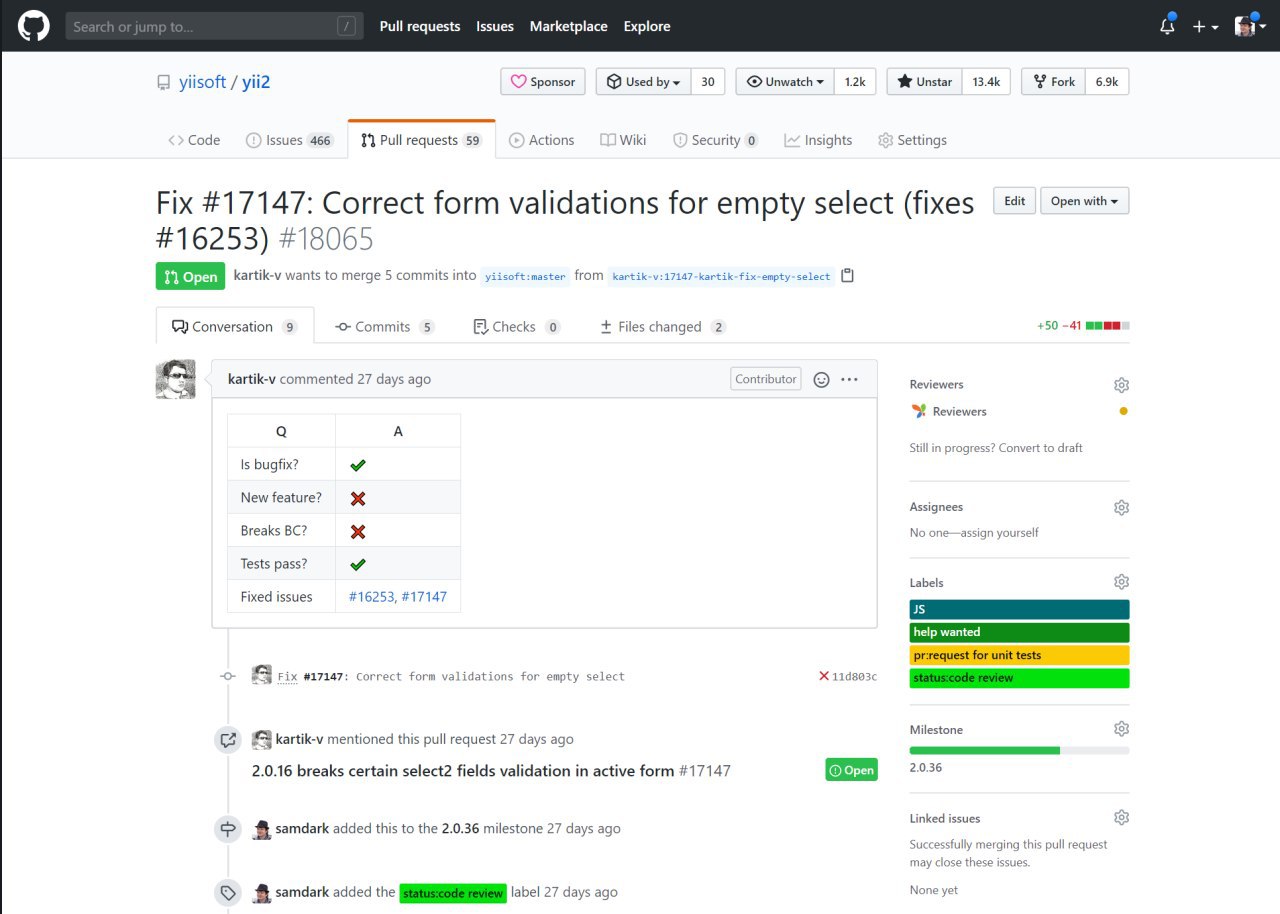Screen dimensions: 1280x914
Task: Click the Edit title button
Action: coord(1014,201)
